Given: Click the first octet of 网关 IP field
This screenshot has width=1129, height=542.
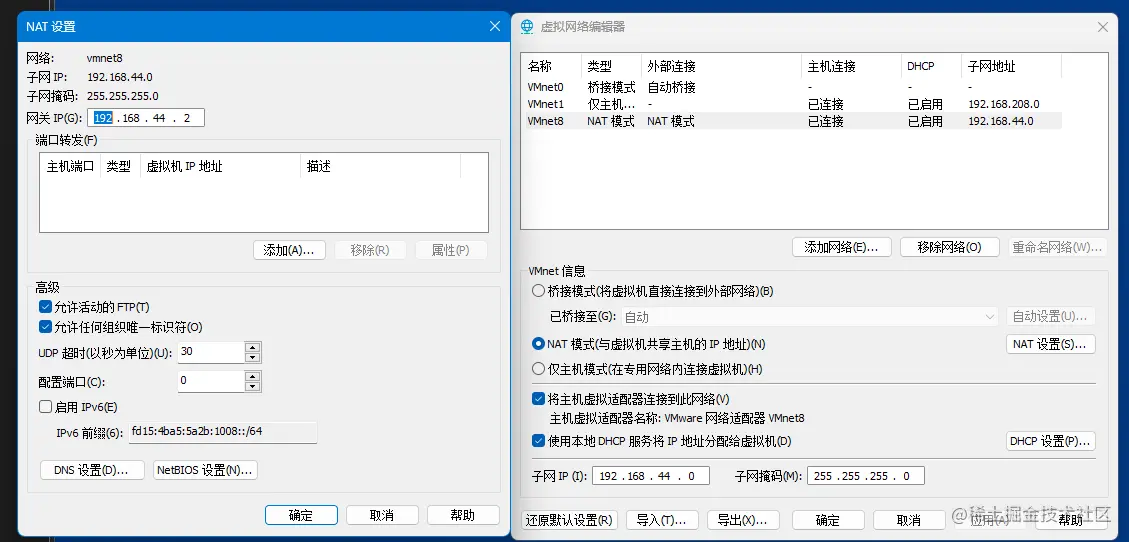Looking at the screenshot, I should pyautogui.click(x=104, y=118).
